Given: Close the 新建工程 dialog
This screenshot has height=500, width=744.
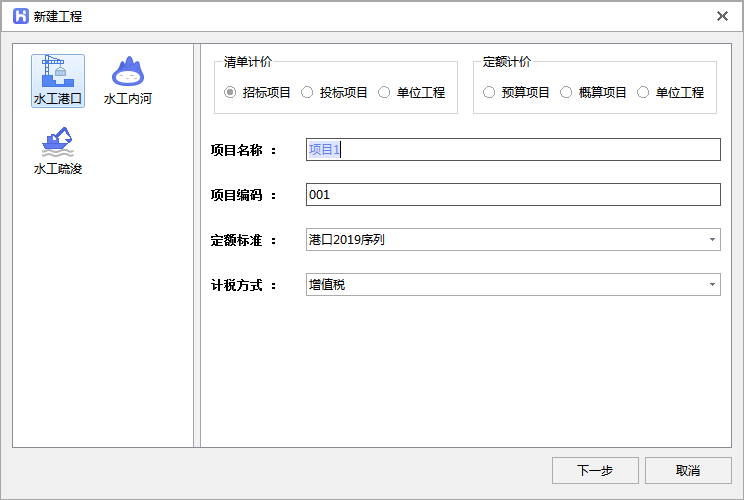Looking at the screenshot, I should 722,16.
